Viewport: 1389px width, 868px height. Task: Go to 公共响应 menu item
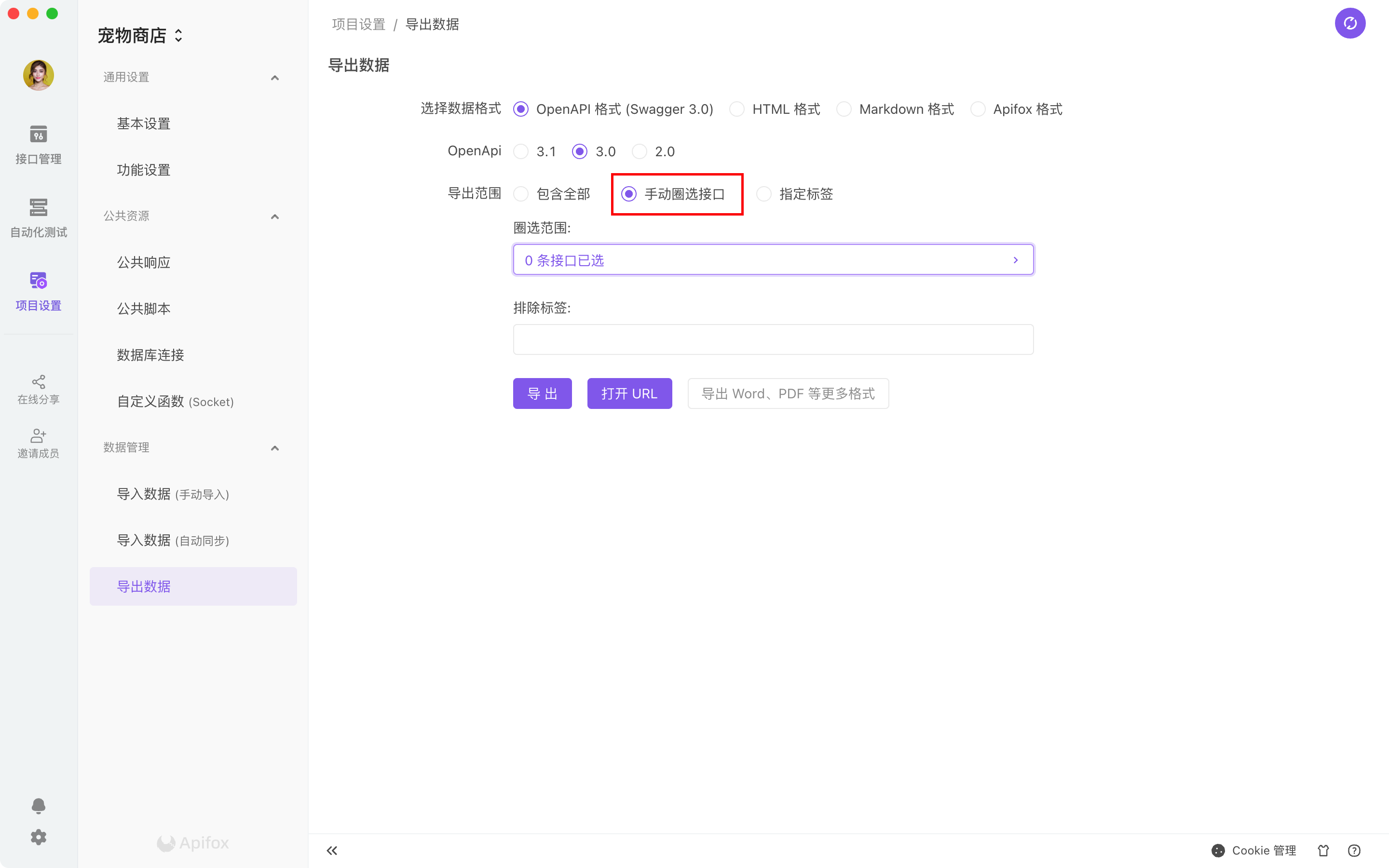click(x=144, y=262)
